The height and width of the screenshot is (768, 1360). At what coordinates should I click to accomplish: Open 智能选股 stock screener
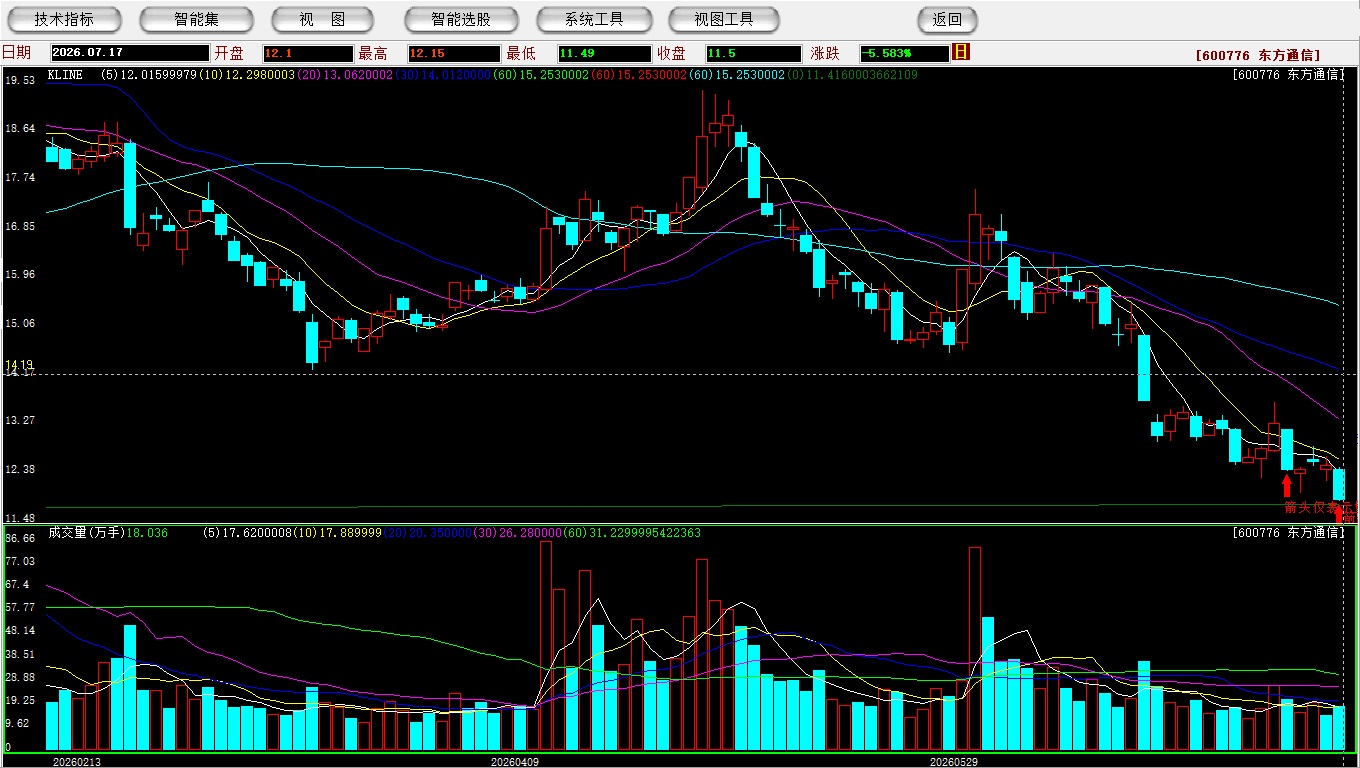tap(461, 19)
